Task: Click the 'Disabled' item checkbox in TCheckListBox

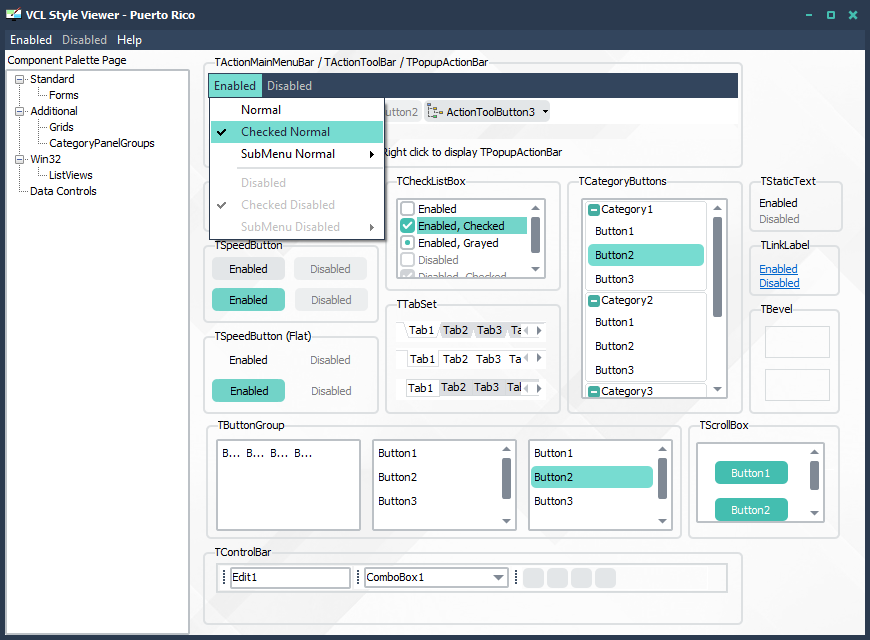Action: click(407, 260)
